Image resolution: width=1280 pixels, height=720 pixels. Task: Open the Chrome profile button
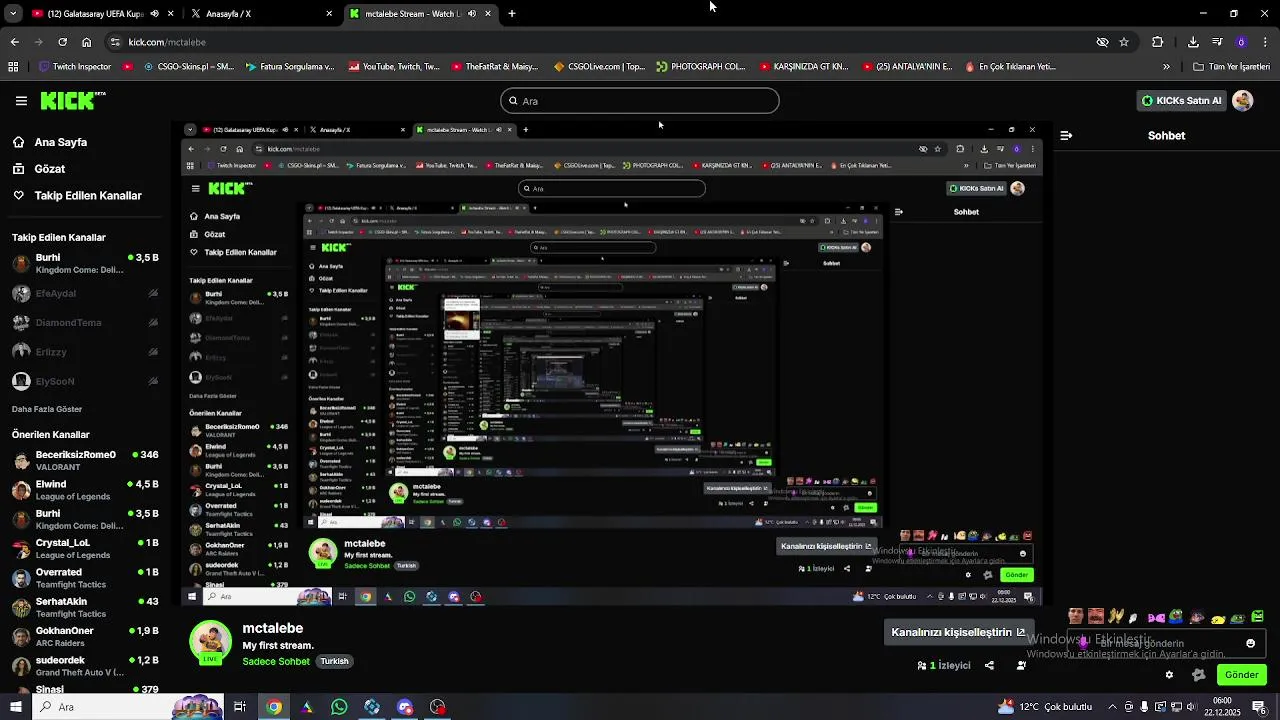coord(1241,42)
